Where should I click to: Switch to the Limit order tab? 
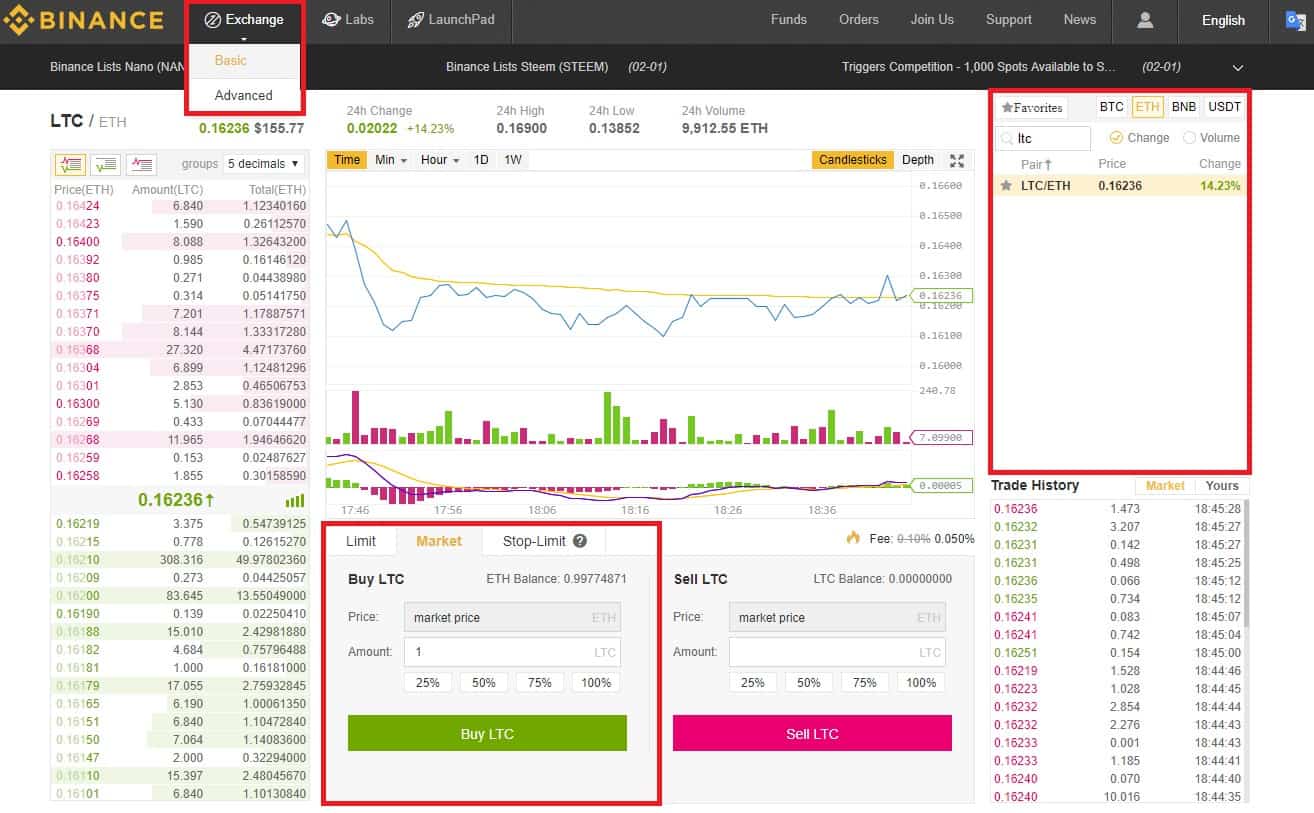361,541
